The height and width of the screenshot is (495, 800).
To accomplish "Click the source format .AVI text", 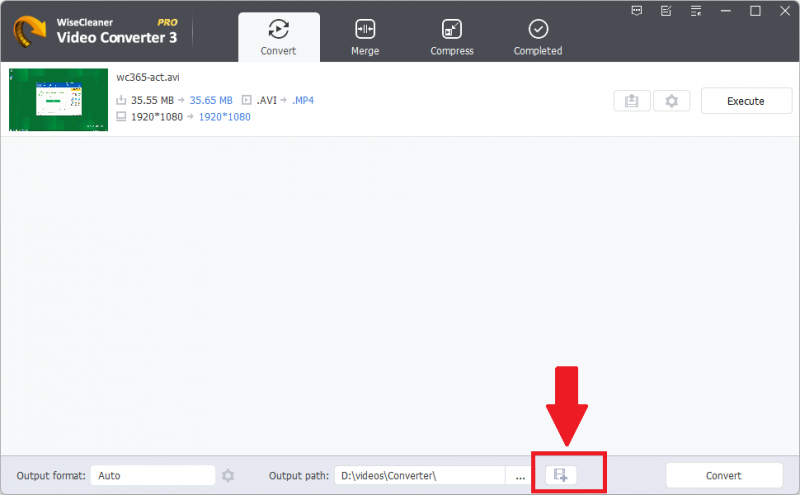I will 266,101.
